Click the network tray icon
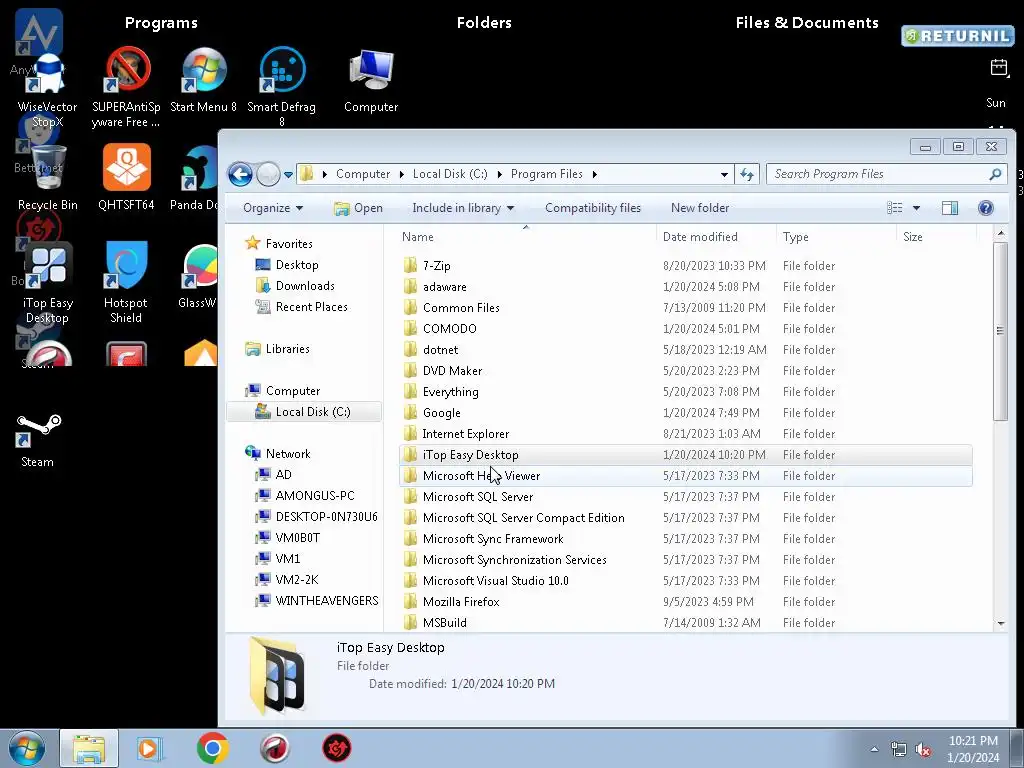Viewport: 1024px width, 768px height. [899, 750]
